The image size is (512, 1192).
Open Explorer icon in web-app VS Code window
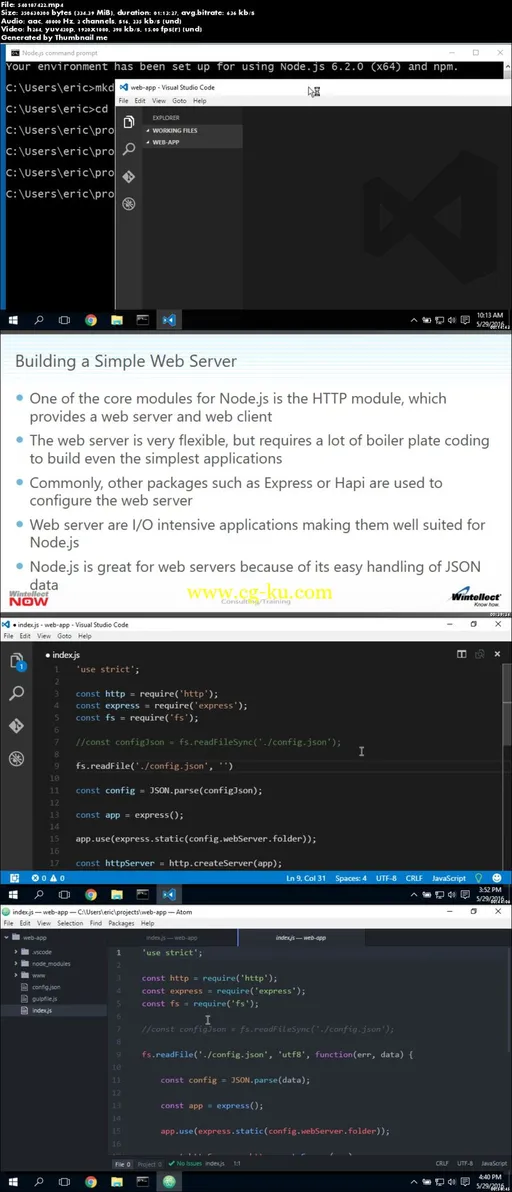(x=129, y=122)
